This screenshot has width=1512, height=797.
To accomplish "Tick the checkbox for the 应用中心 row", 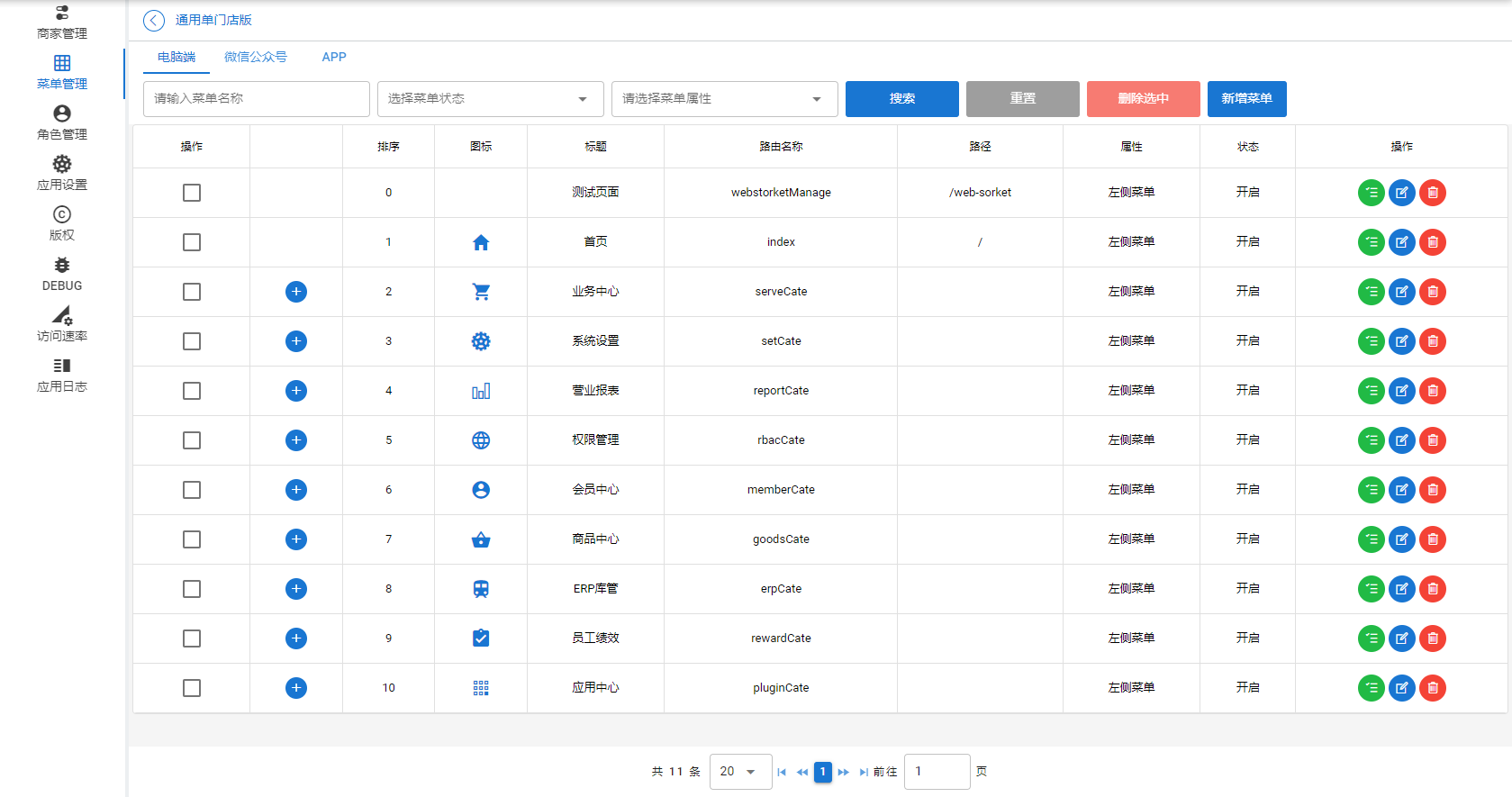I will tap(192, 688).
